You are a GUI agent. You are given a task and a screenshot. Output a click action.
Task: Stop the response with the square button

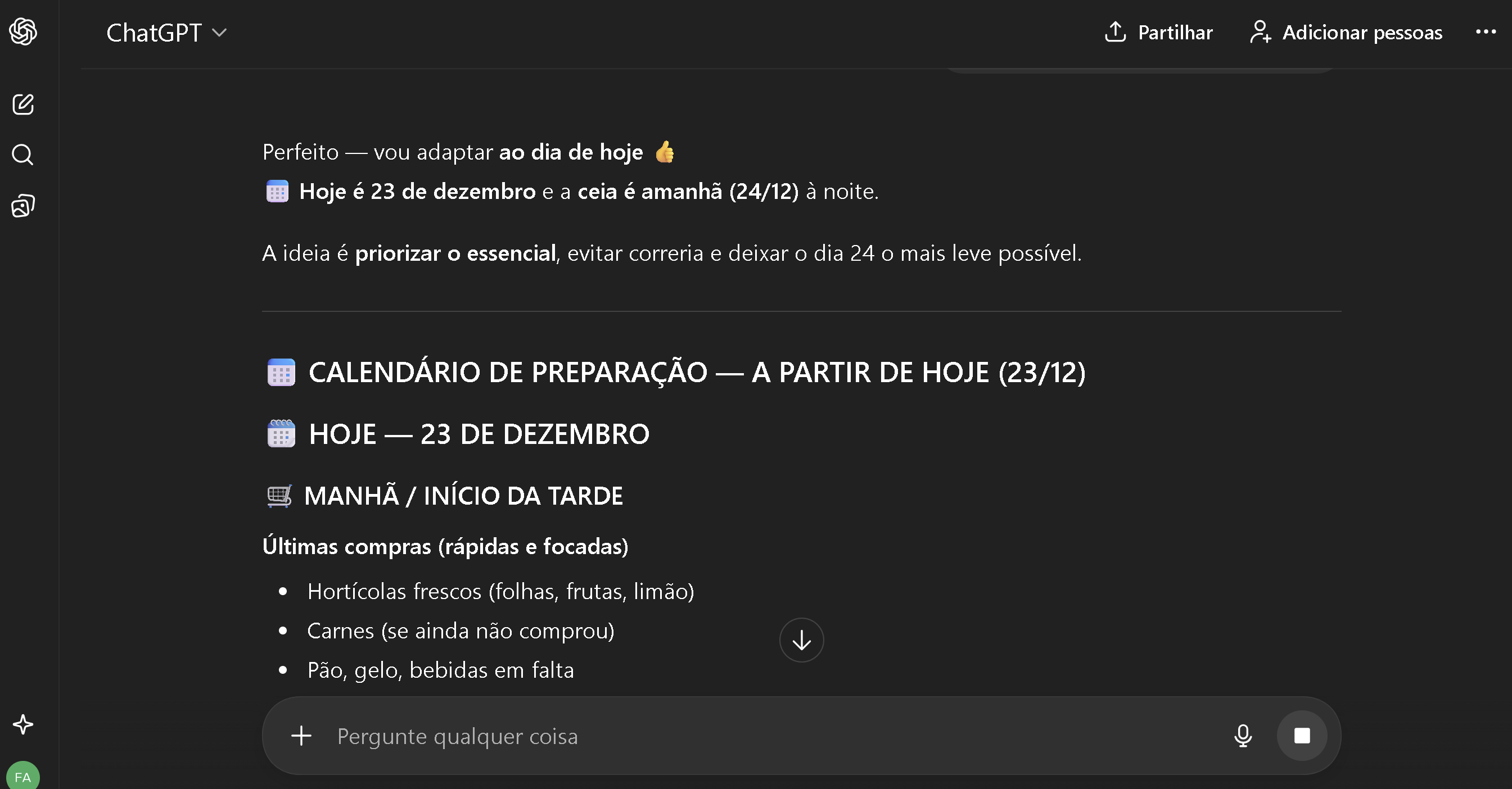click(x=1302, y=736)
